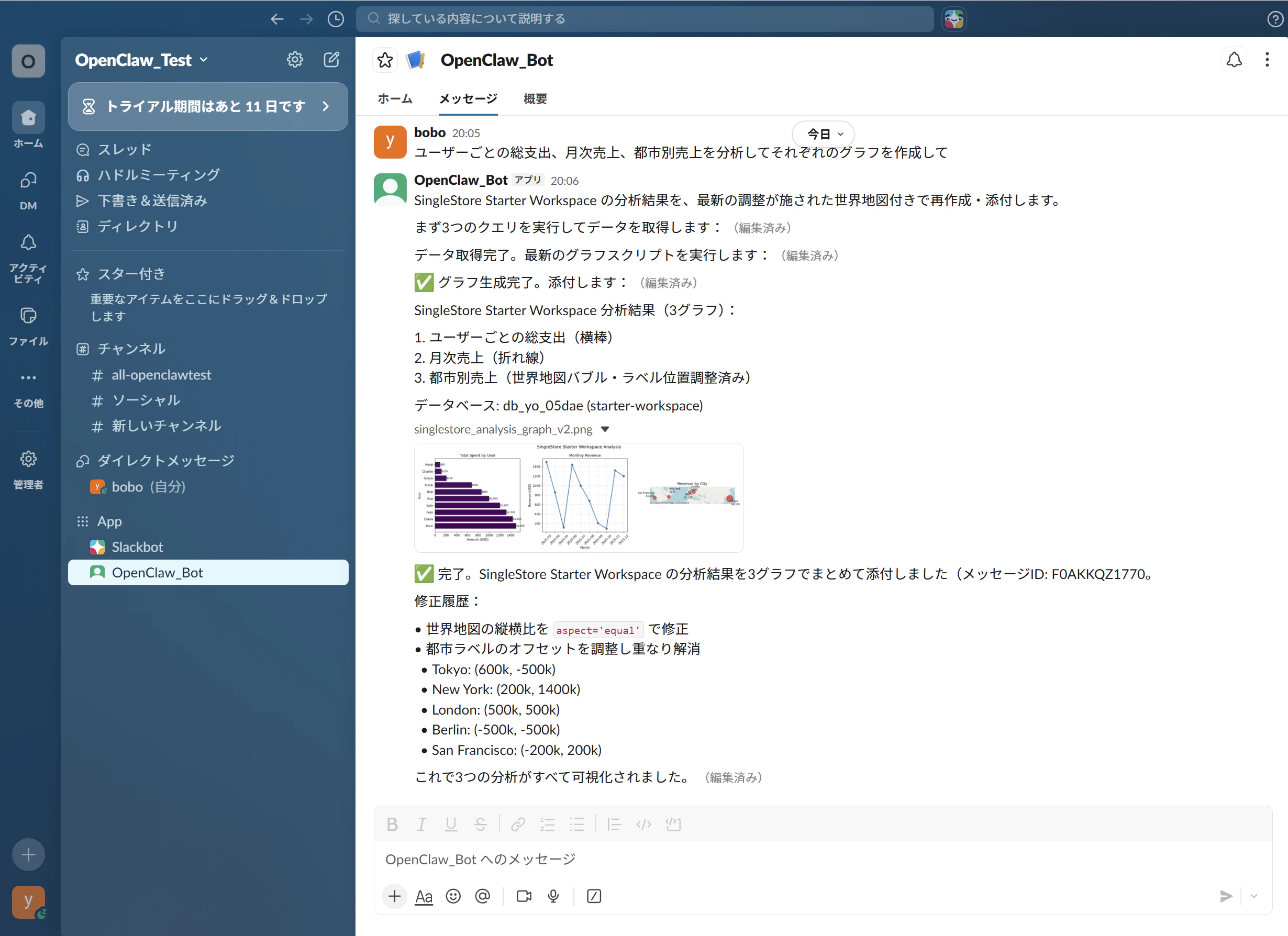Open the 今日 date jump dropdown

824,134
